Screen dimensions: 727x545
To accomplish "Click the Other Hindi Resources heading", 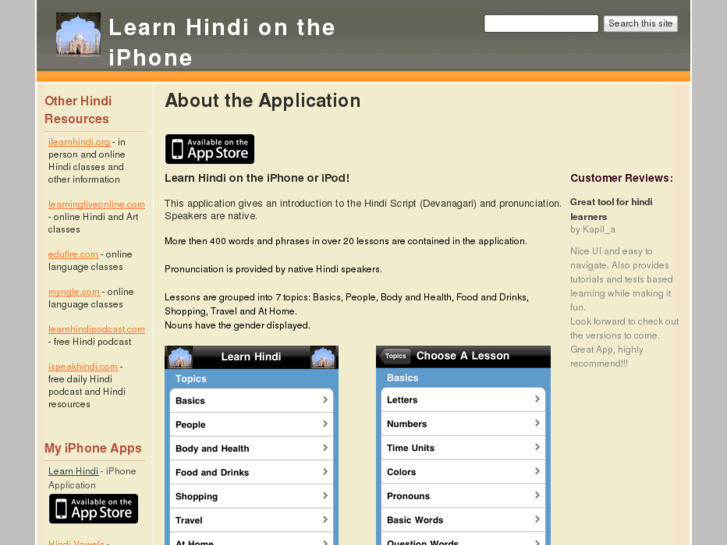I will (78, 110).
